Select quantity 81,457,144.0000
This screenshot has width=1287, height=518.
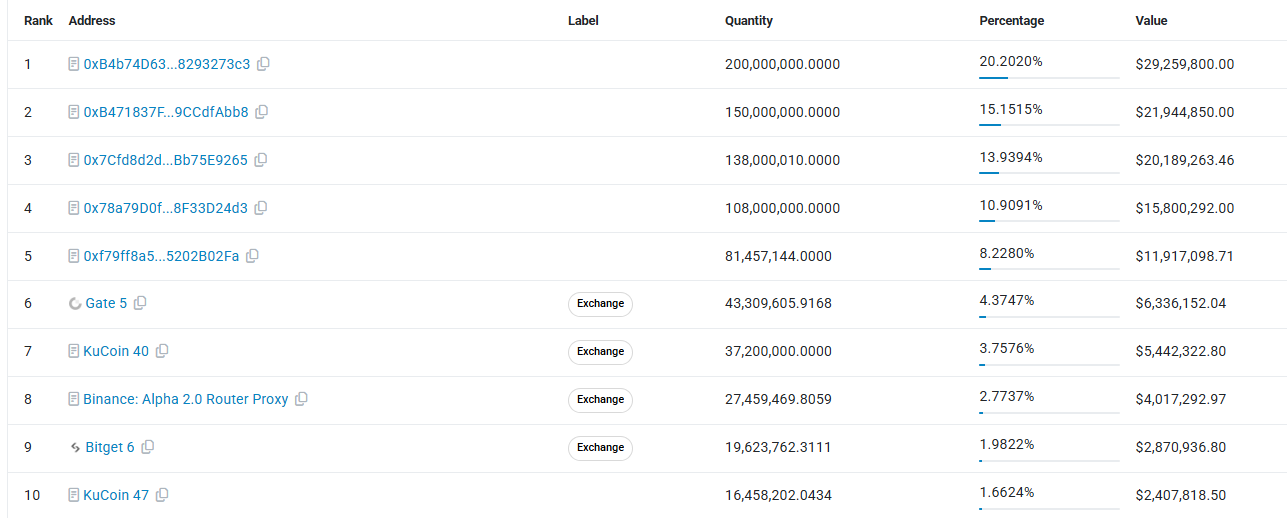pyautogui.click(x=778, y=256)
